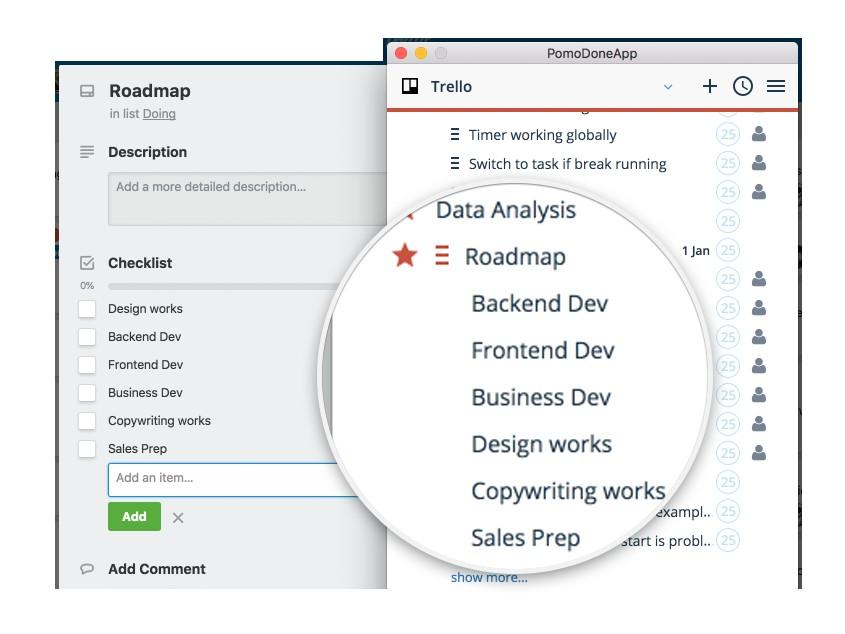Click the green Add button
Viewport: 845px width, 634px height.
[134, 516]
